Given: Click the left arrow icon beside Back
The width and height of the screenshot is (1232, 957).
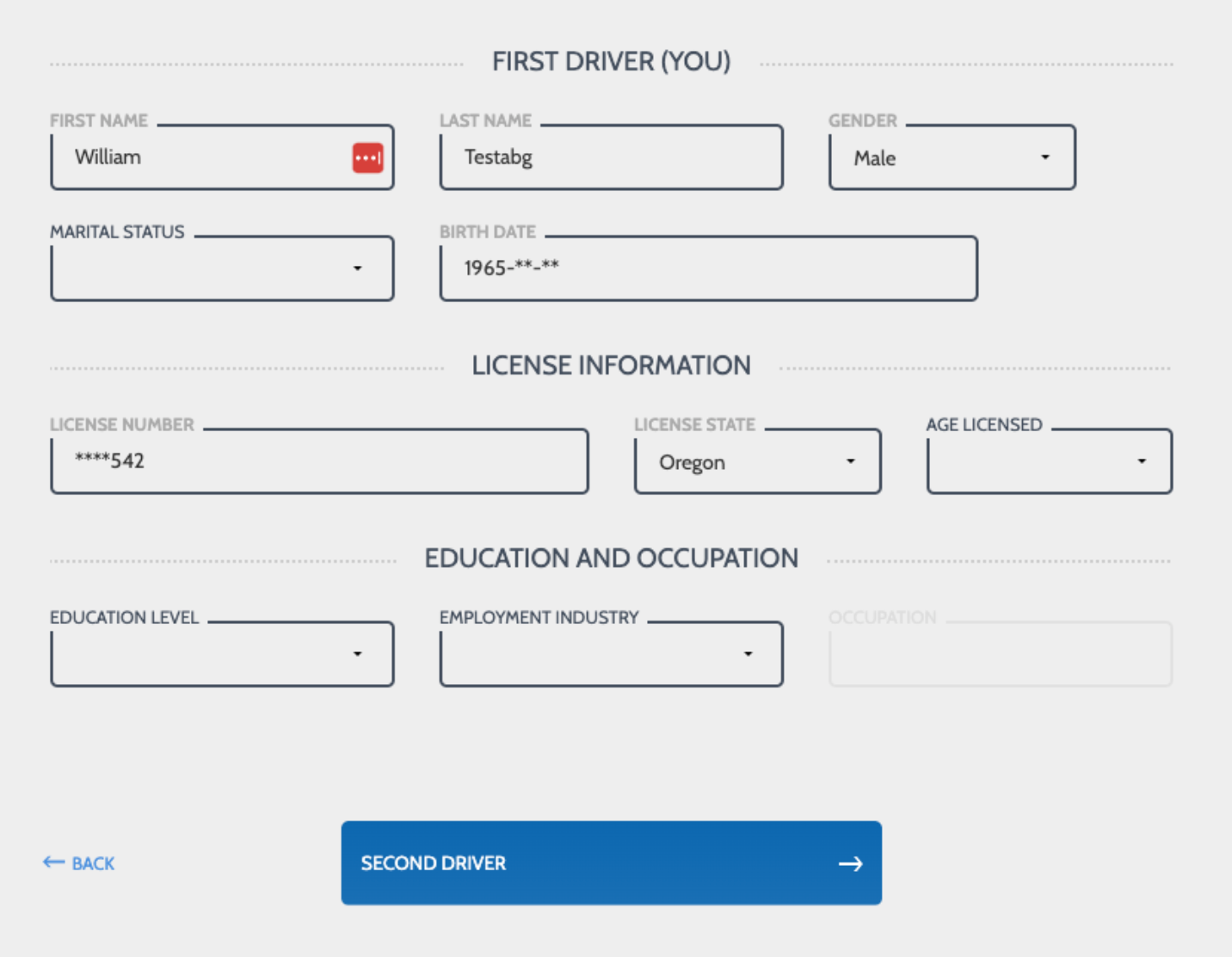Looking at the screenshot, I should [53, 862].
